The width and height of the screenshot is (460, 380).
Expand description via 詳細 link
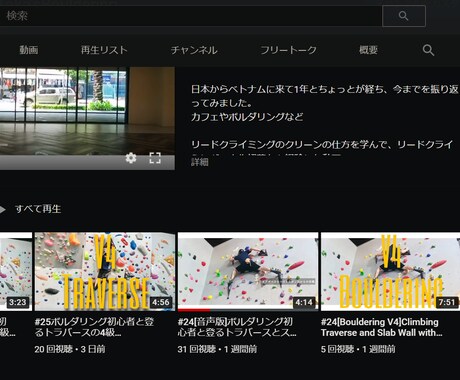[x=200, y=162]
